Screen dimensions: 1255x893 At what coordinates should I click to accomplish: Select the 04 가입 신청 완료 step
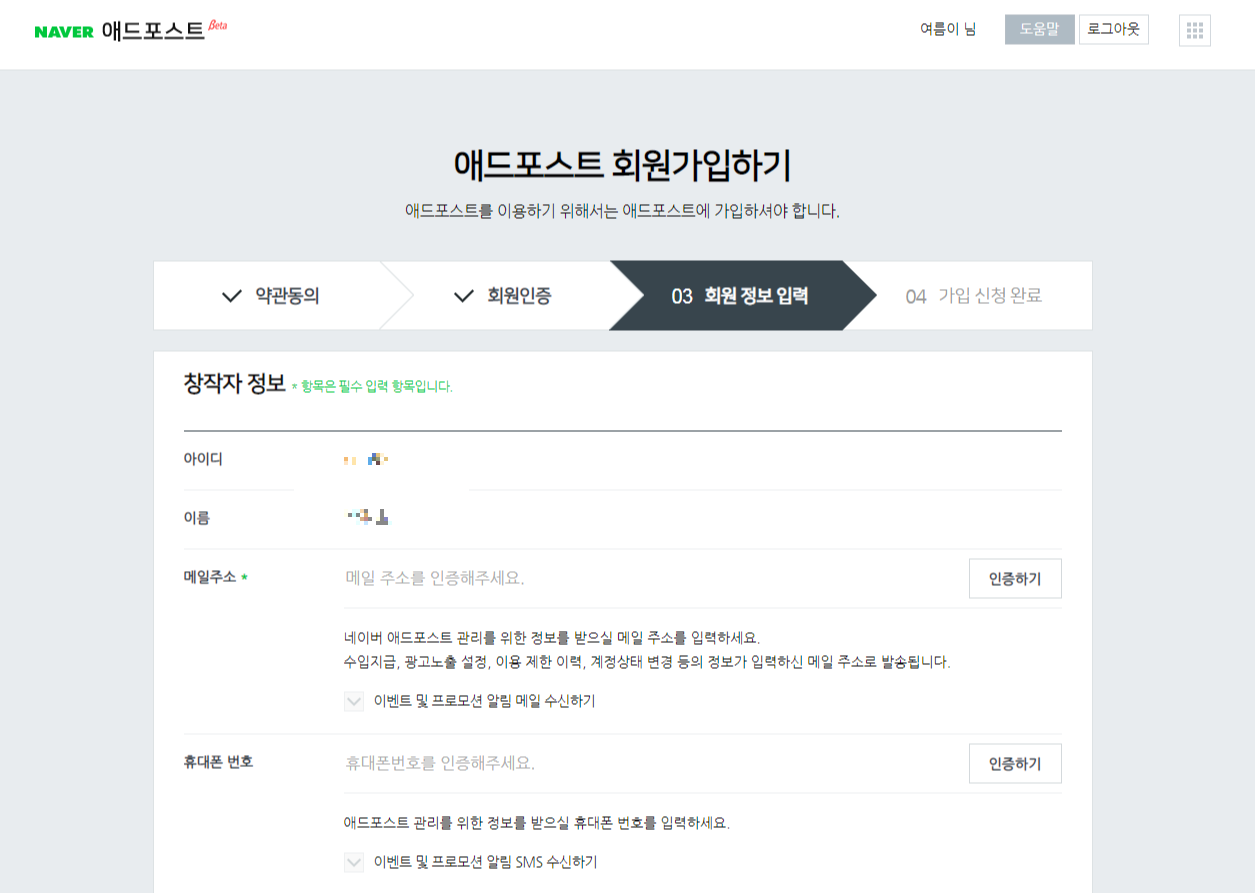tap(974, 296)
